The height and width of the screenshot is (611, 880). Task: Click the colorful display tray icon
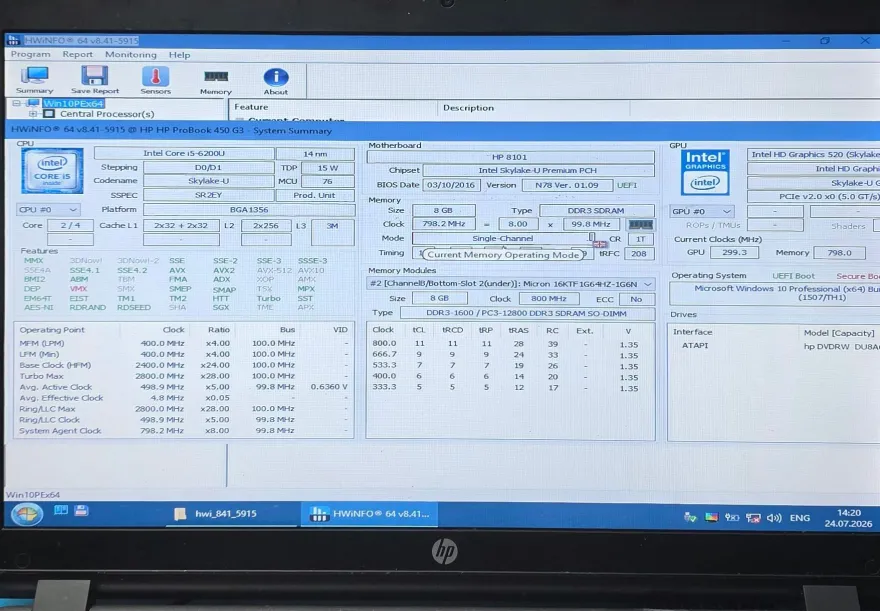pyautogui.click(x=711, y=517)
